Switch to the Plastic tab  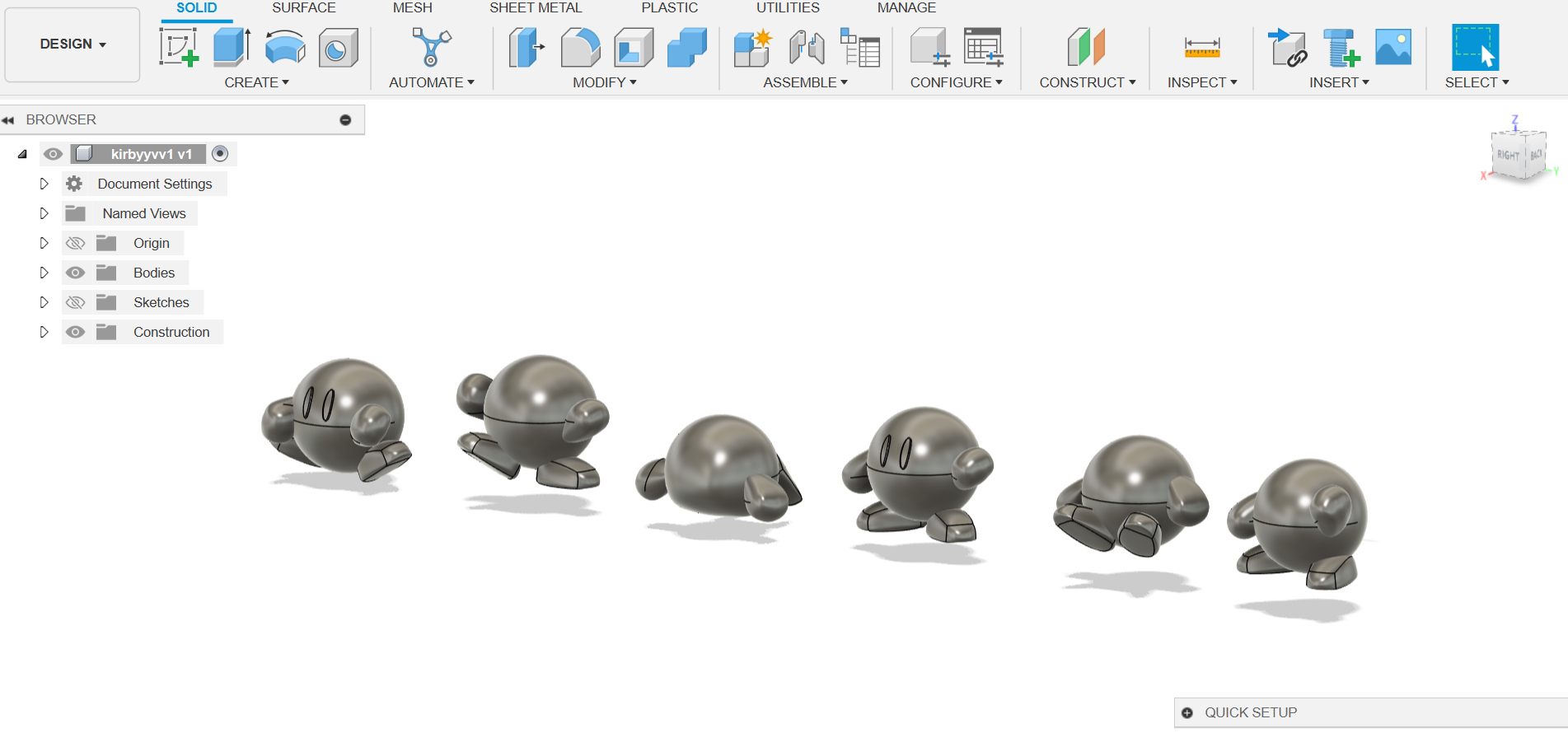pyautogui.click(x=670, y=8)
